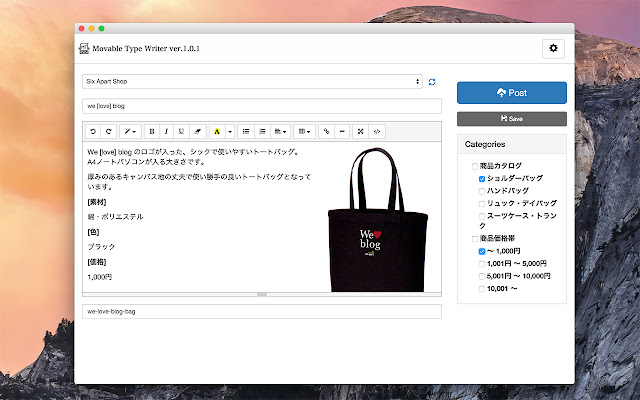The width and height of the screenshot is (640, 400).
Task: Apply the yellow text highlight color
Action: pos(217,131)
